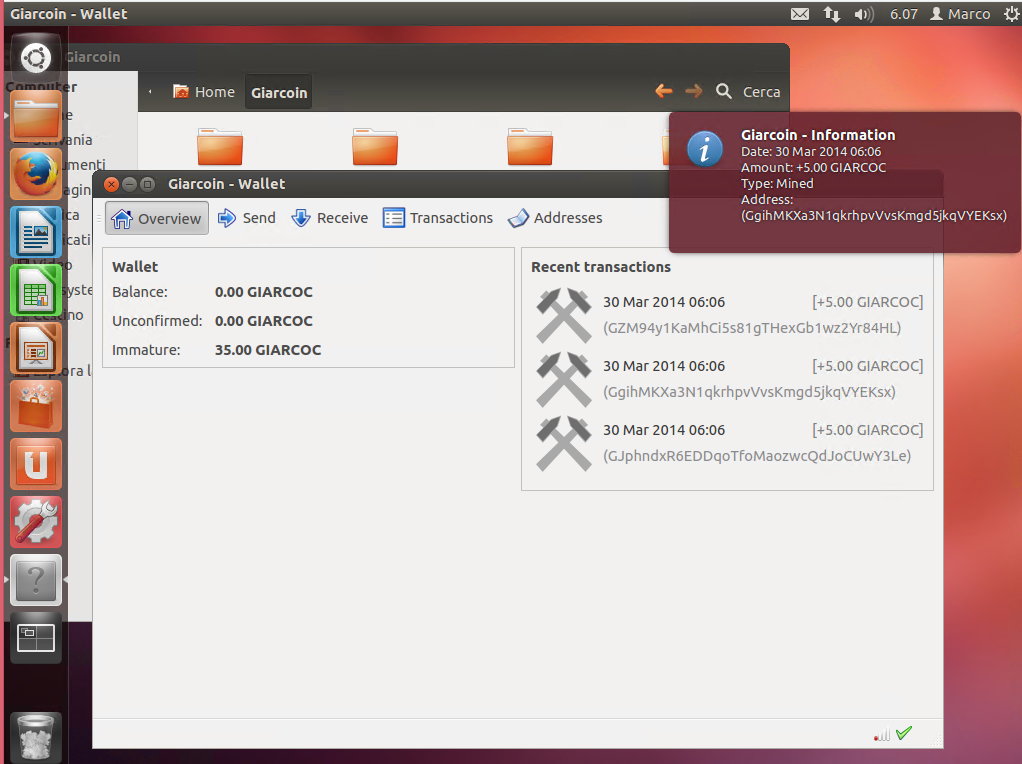
Task: Open the Workspace Switcher in the launcher
Action: click(36, 638)
